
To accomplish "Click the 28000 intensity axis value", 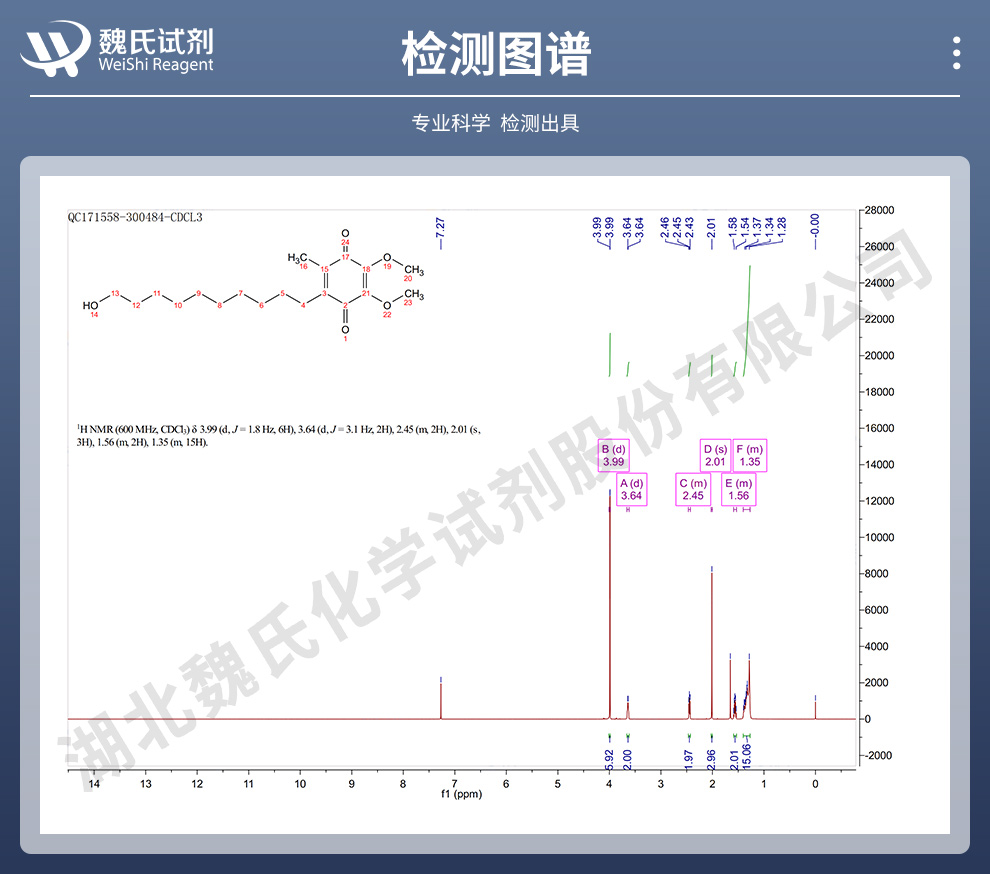I will 879,210.
